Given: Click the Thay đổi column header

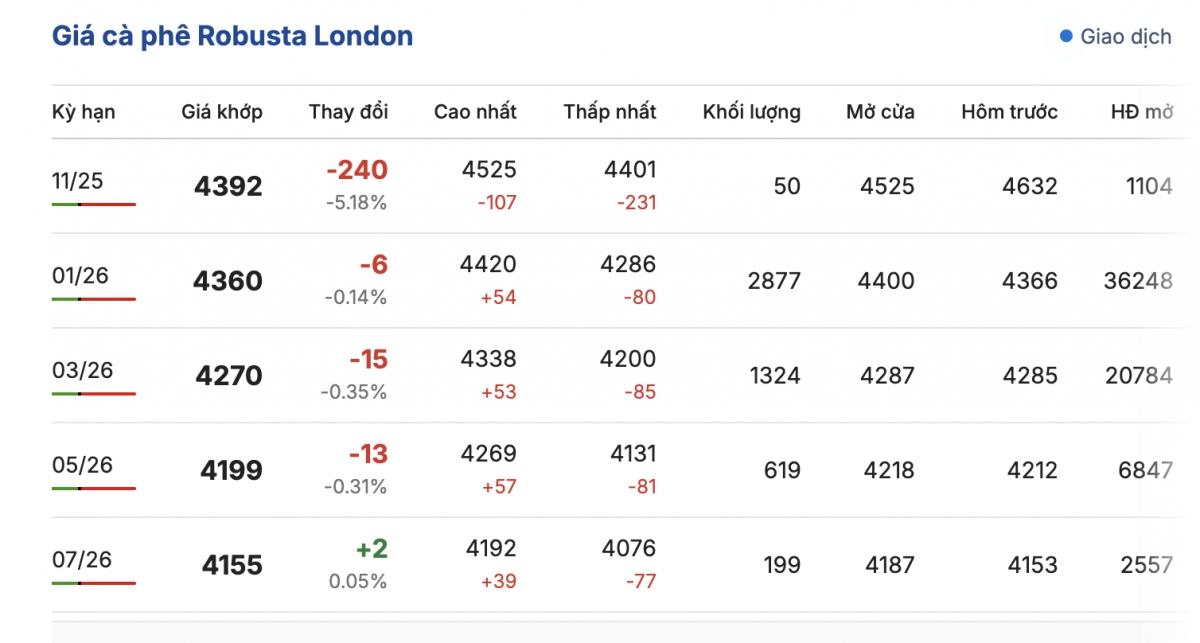Looking at the screenshot, I should click(x=348, y=112).
